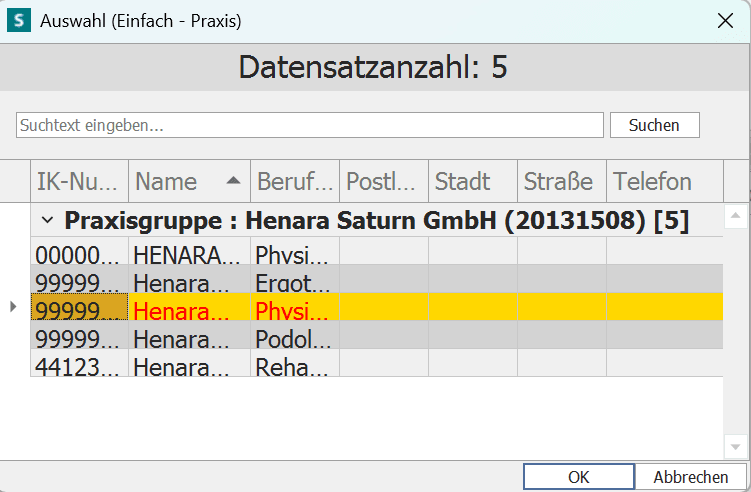The height and width of the screenshot is (492, 751).
Task: Click the app logo icon in title bar
Action: (x=19, y=21)
